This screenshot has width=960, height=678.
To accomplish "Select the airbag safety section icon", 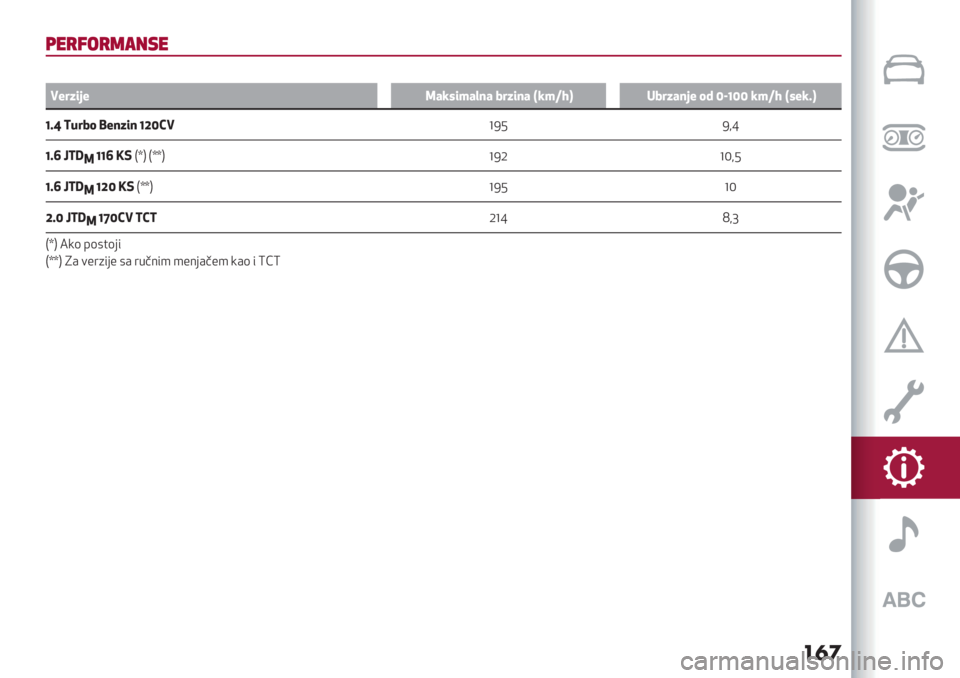I will point(903,203).
